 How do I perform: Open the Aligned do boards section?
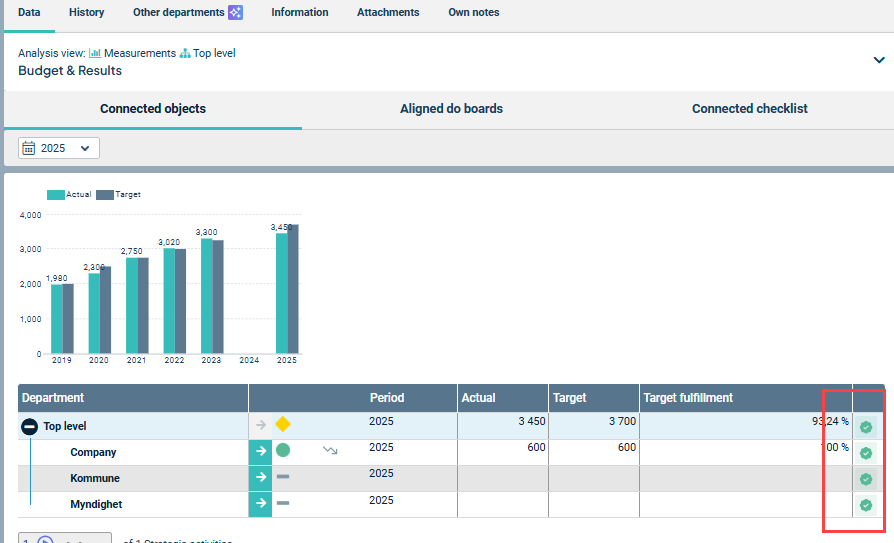[x=451, y=109]
